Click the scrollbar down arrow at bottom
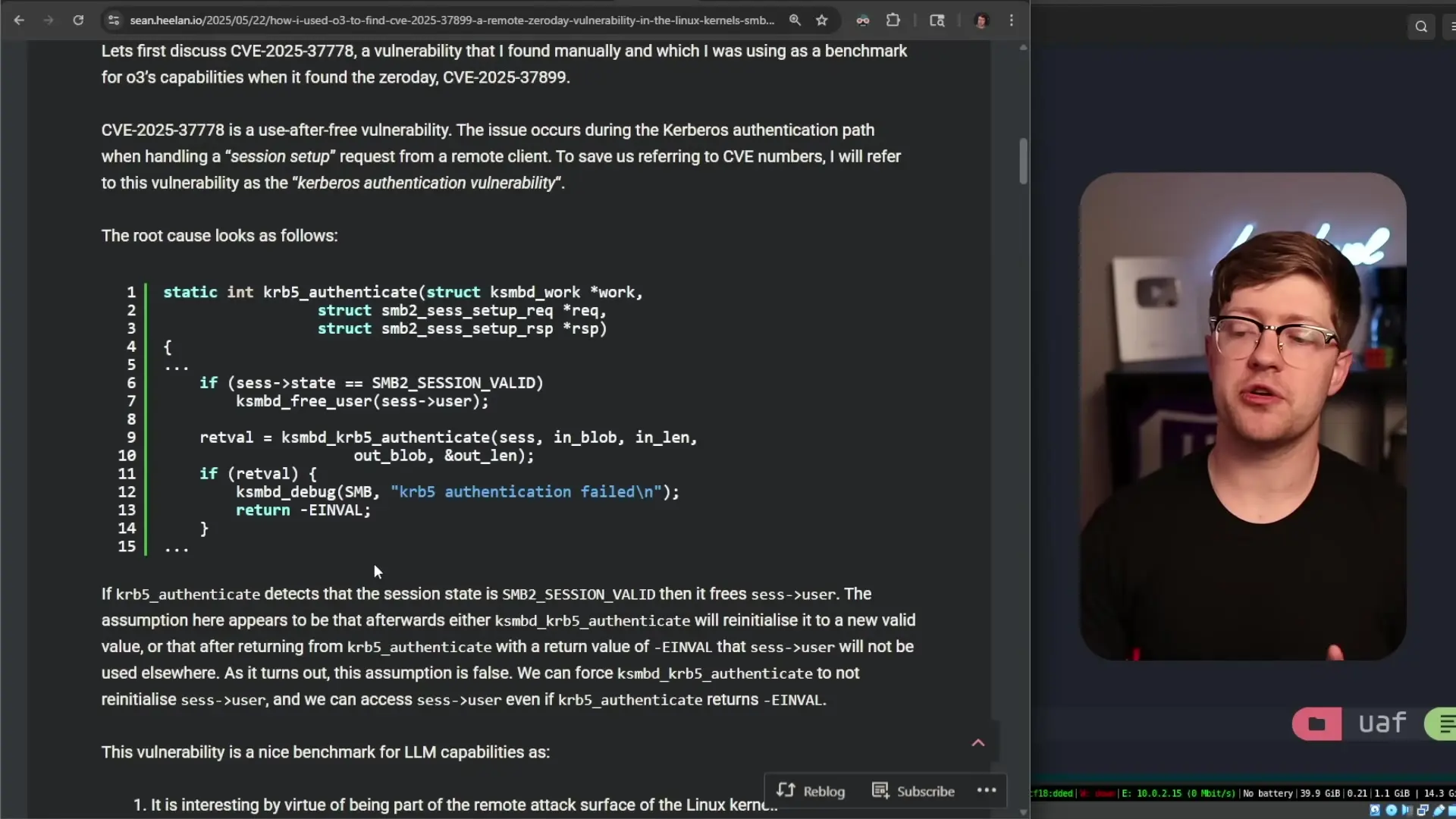This screenshot has width=1456, height=819. click(x=1023, y=811)
